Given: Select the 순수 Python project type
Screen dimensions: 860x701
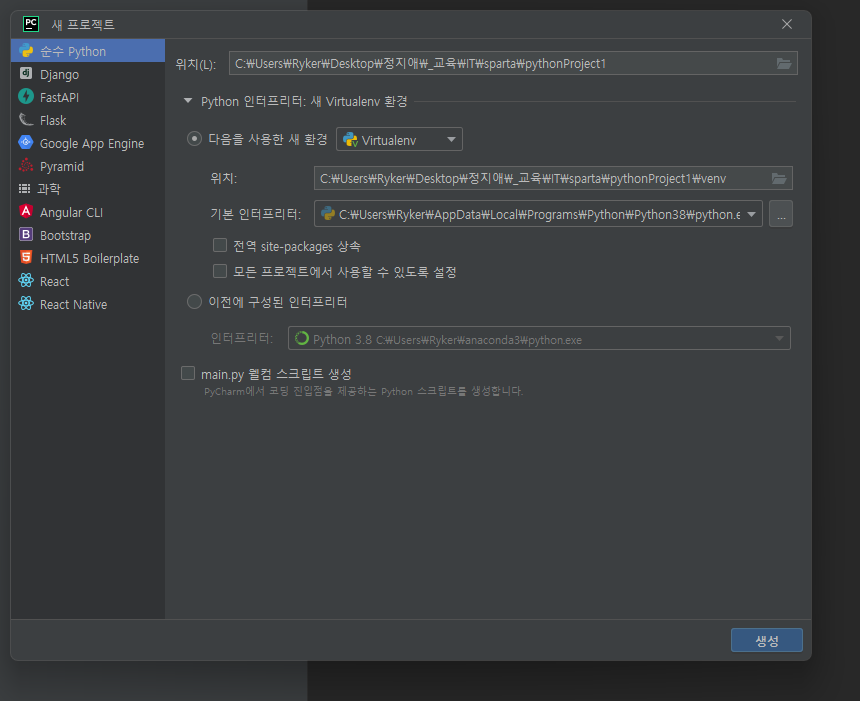Looking at the screenshot, I should tap(88, 51).
